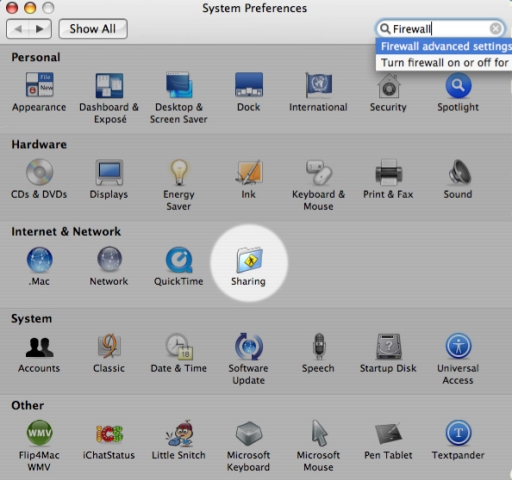The image size is (512, 480).
Task: Minimize the System Preferences window
Action: pos(30,7)
